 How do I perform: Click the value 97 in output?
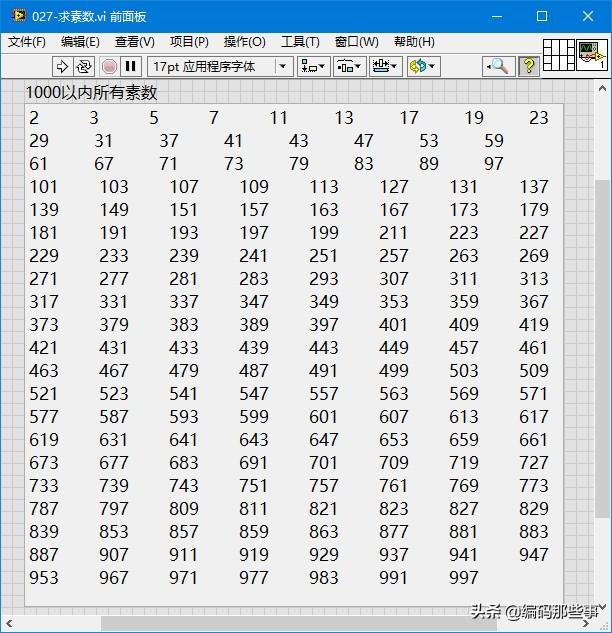click(x=494, y=164)
